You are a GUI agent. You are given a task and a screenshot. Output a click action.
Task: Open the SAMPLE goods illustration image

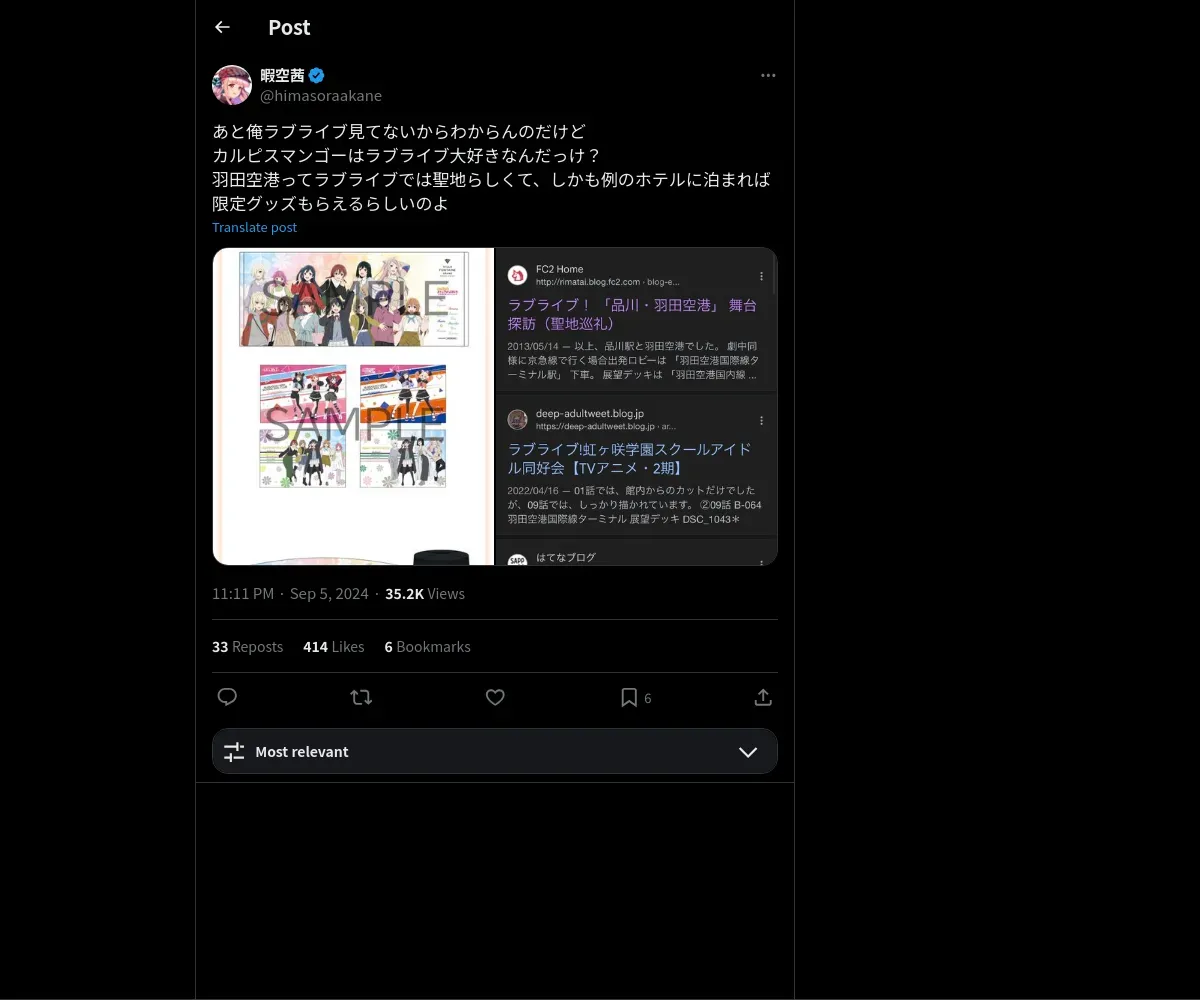[353, 406]
